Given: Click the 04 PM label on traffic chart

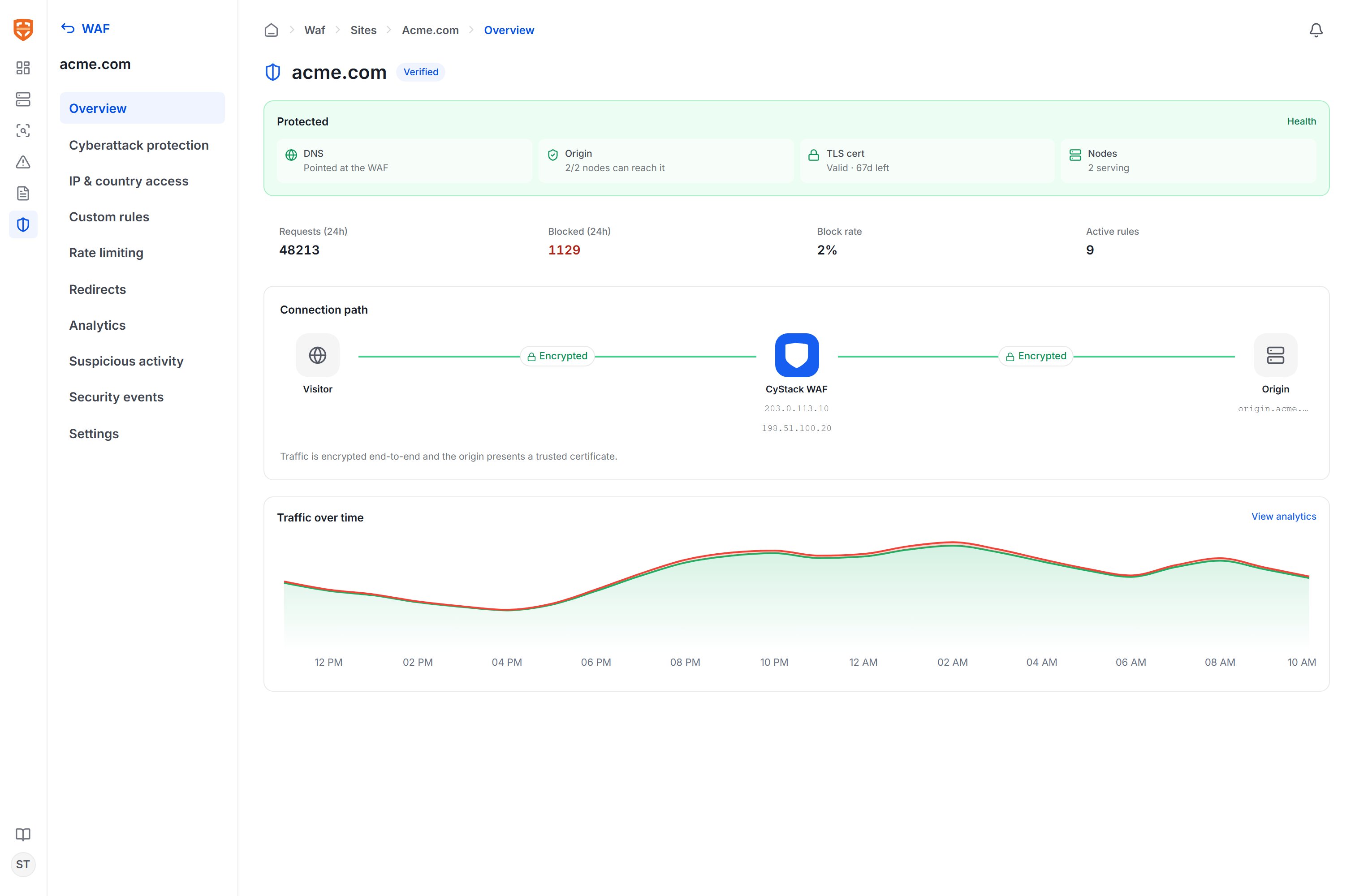Looking at the screenshot, I should pos(506,662).
